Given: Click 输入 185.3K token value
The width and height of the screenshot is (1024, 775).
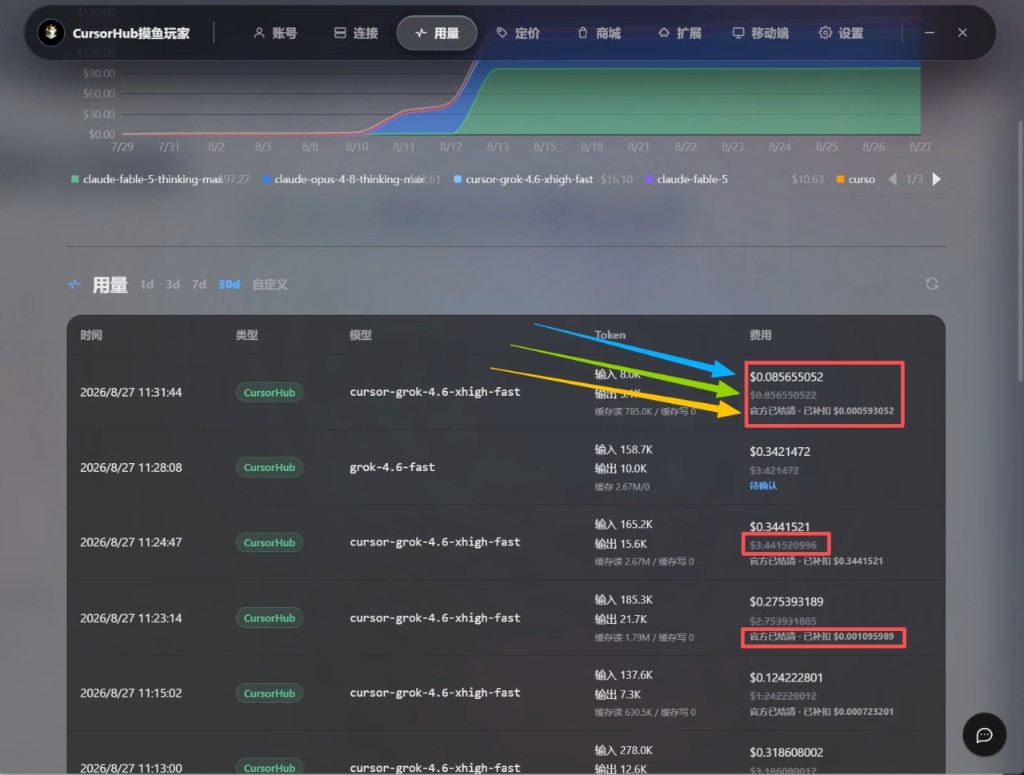Looking at the screenshot, I should (624, 600).
